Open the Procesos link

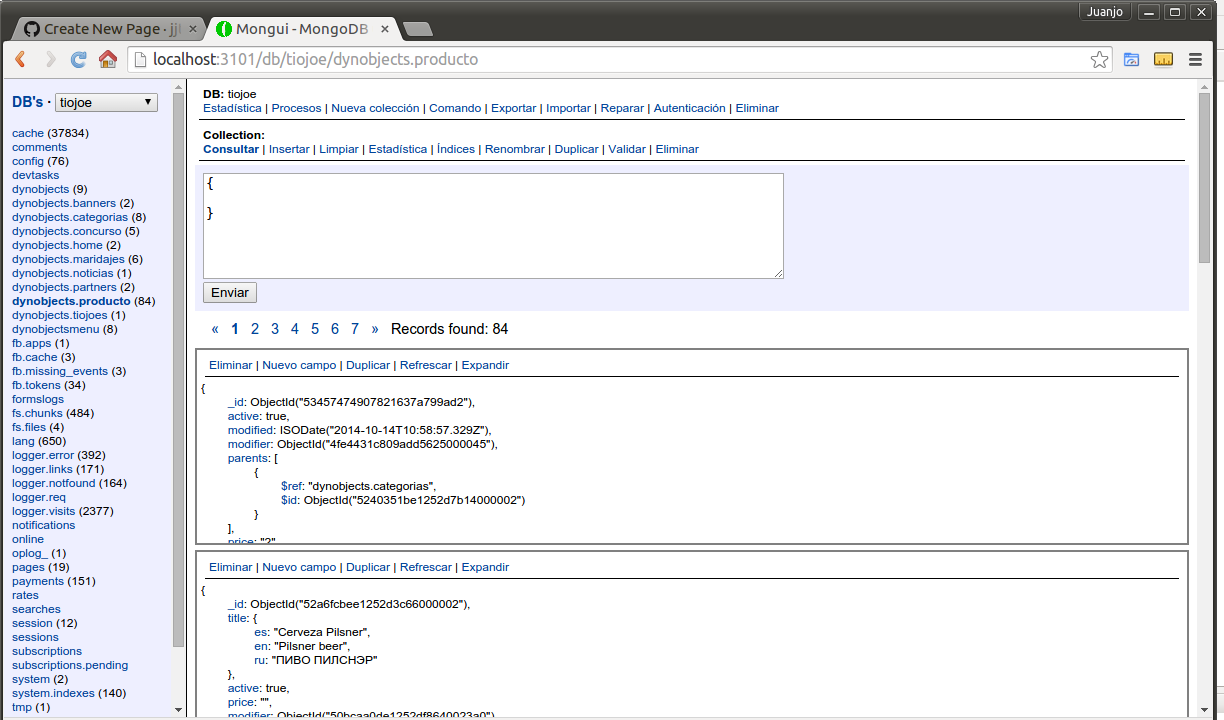(x=297, y=108)
